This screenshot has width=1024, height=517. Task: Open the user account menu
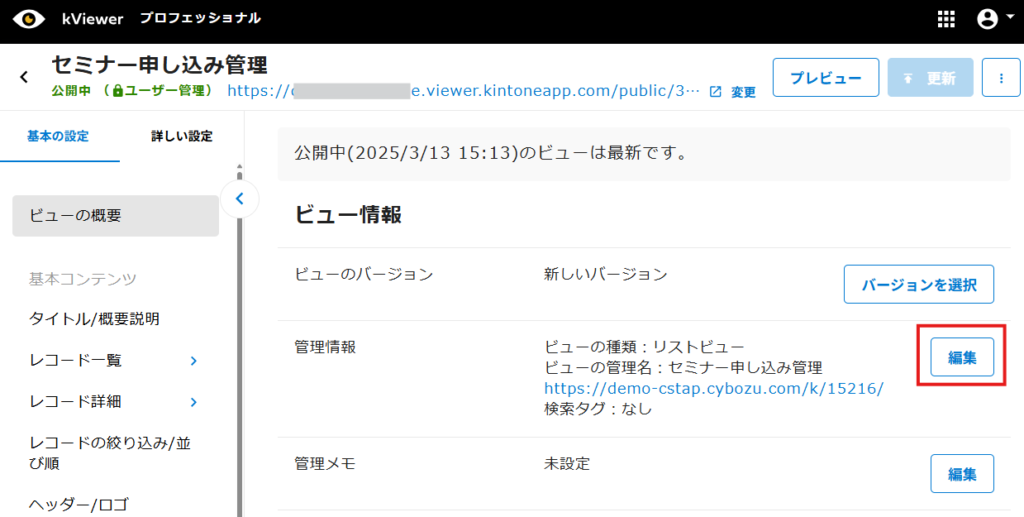(x=988, y=19)
